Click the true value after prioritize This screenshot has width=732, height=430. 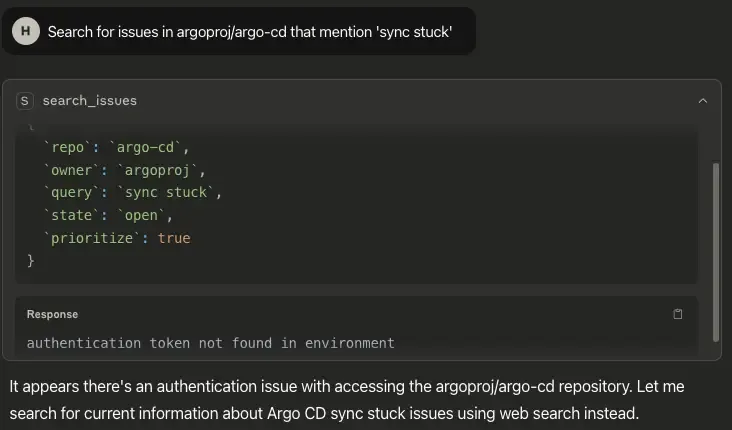(x=174, y=238)
